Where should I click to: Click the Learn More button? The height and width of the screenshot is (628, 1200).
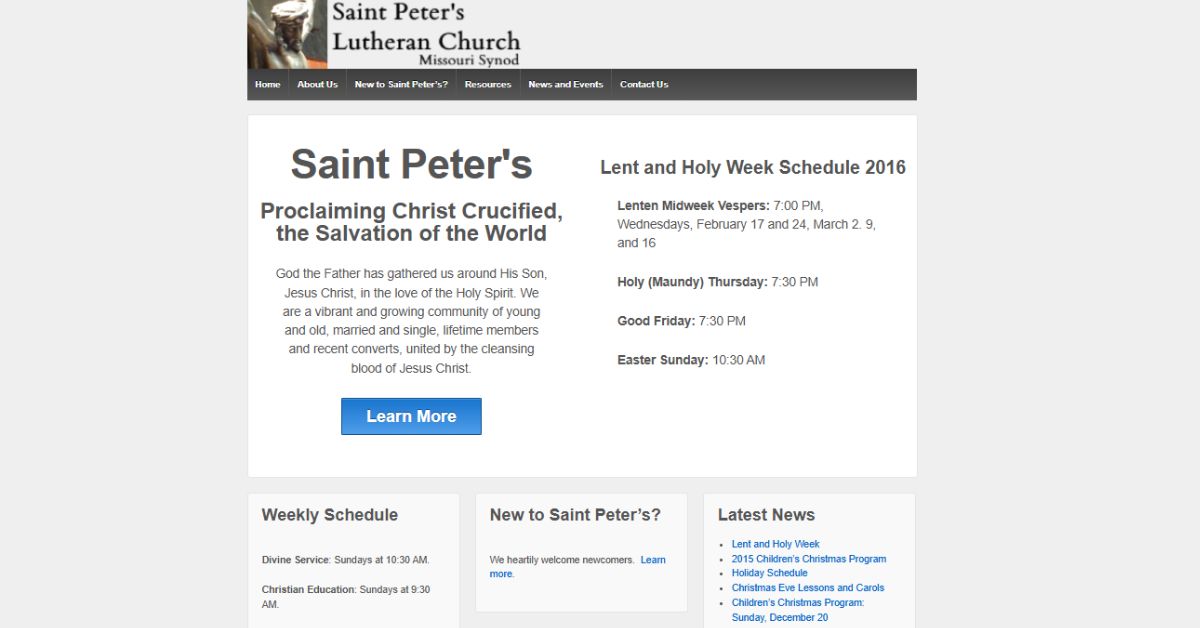pyautogui.click(x=411, y=416)
